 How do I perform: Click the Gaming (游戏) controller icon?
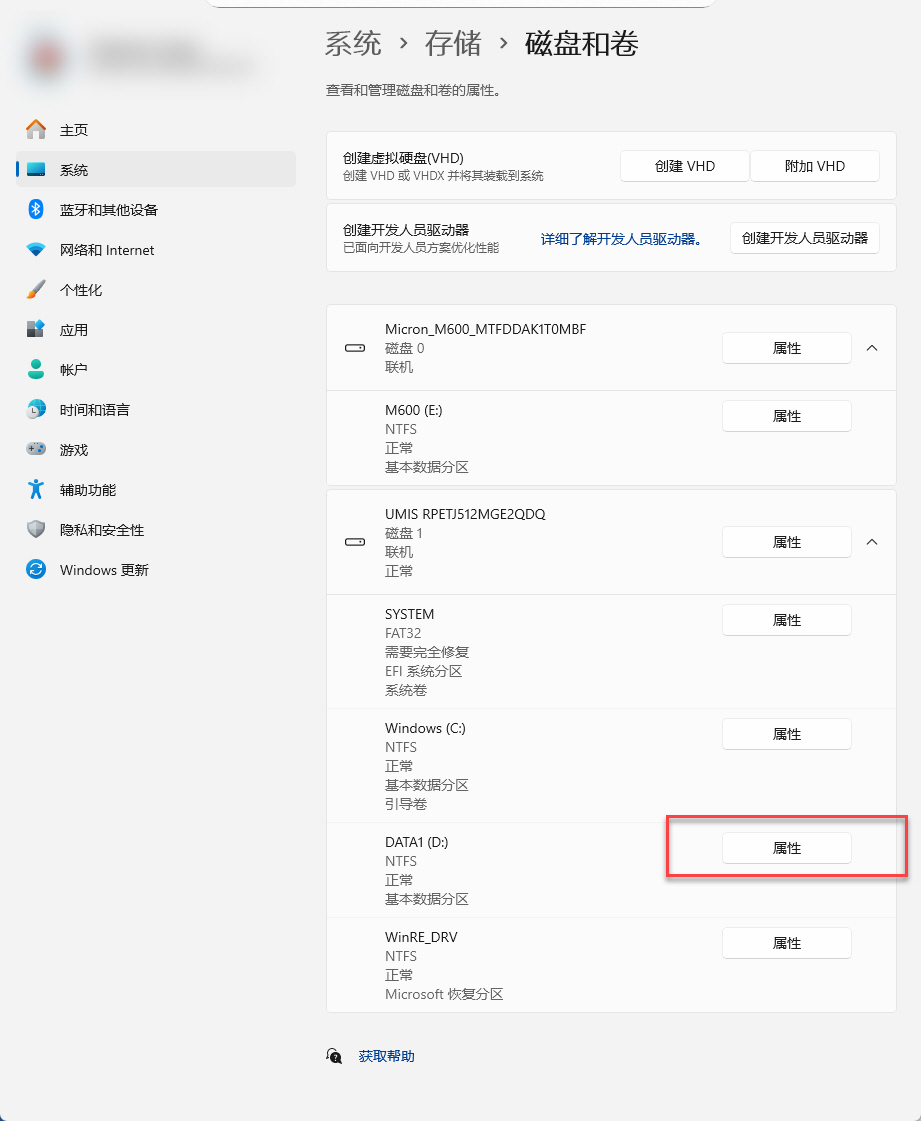[36, 450]
